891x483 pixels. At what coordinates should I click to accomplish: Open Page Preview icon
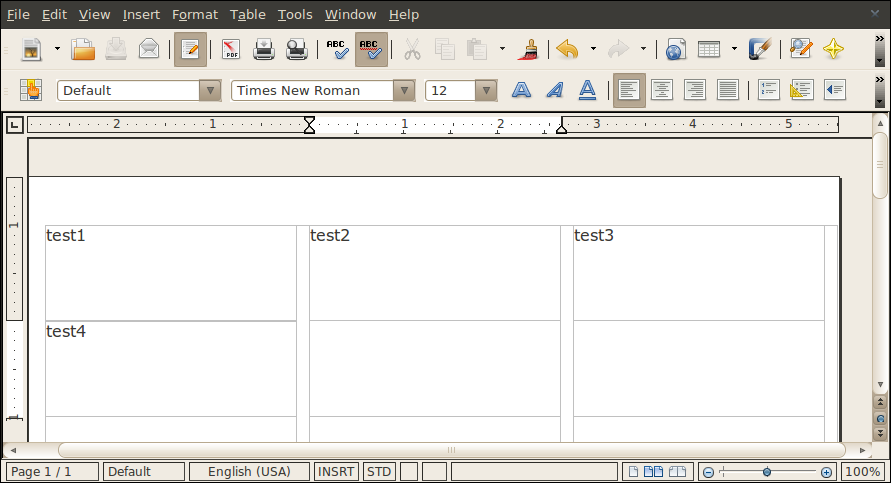tap(297, 49)
